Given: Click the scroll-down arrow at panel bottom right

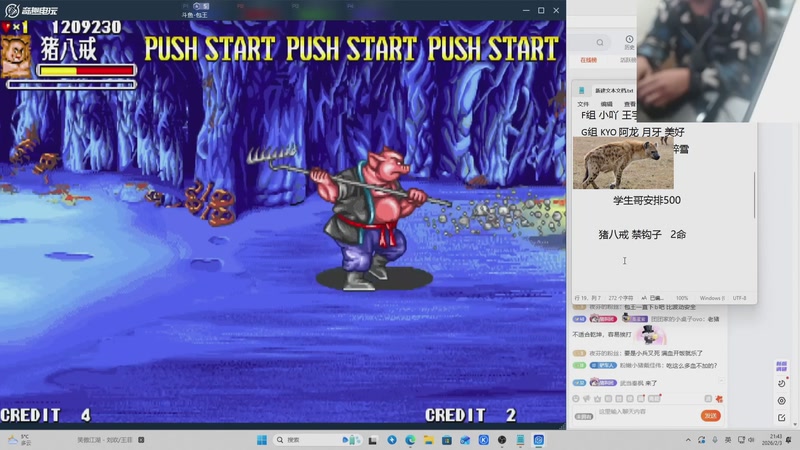Looking at the screenshot, I should pyautogui.click(x=795, y=424).
